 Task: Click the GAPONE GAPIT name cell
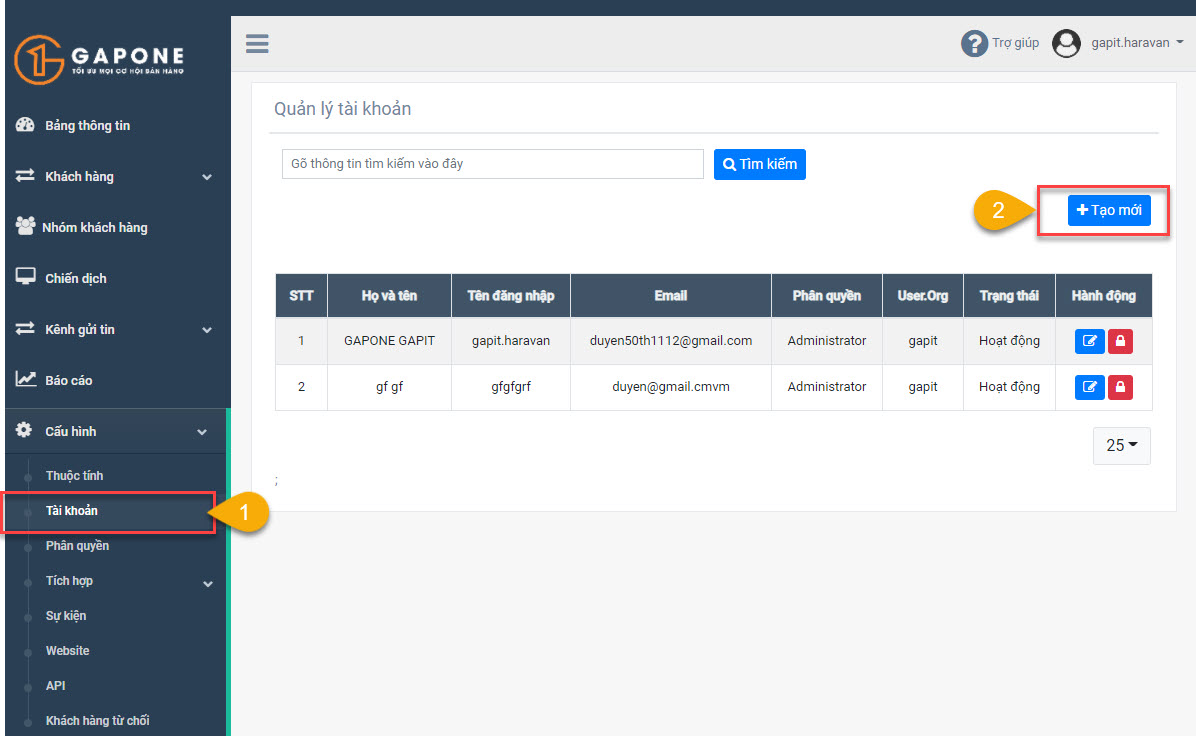(389, 341)
